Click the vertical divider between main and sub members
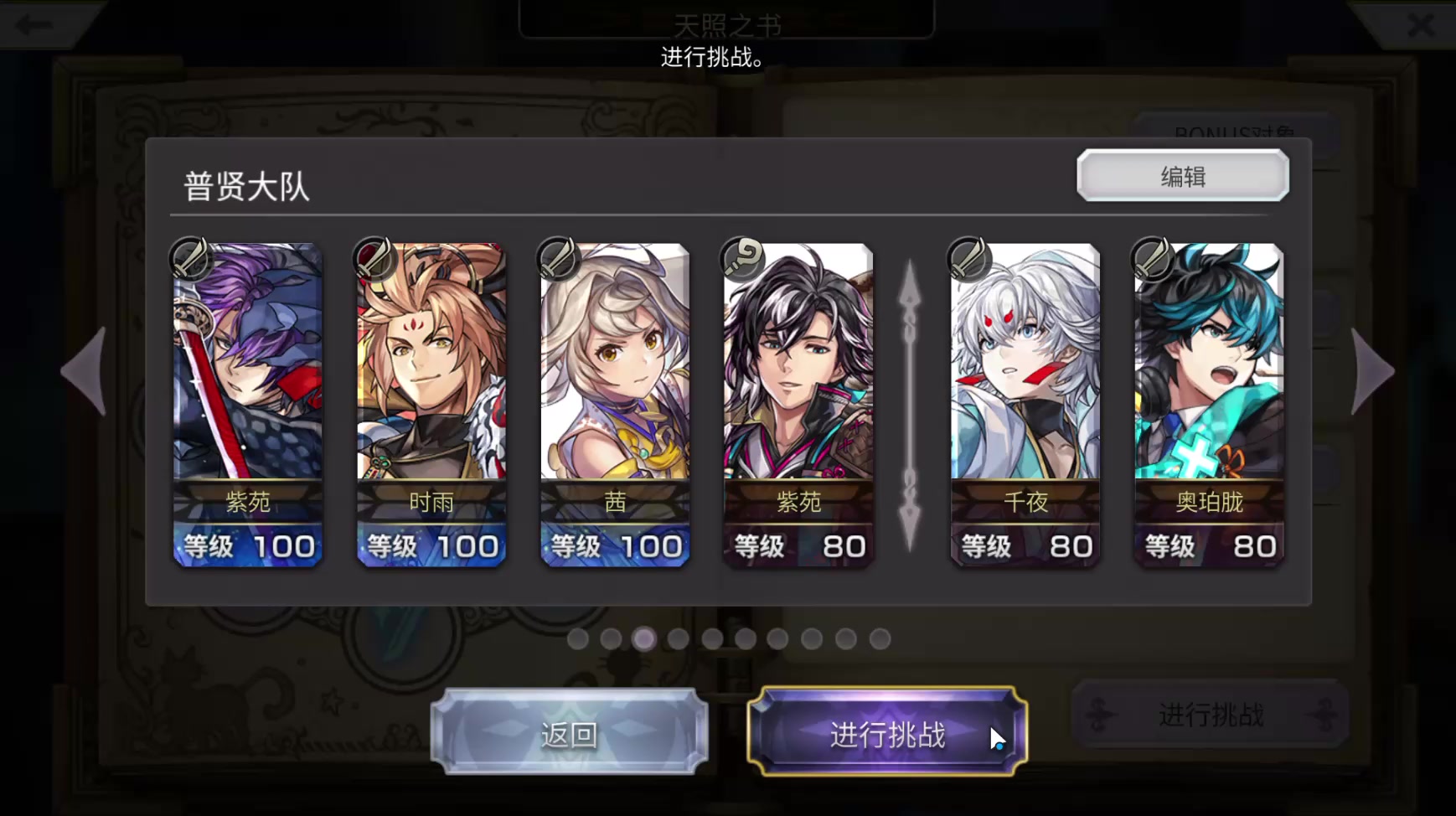The image size is (1456, 816). click(911, 405)
